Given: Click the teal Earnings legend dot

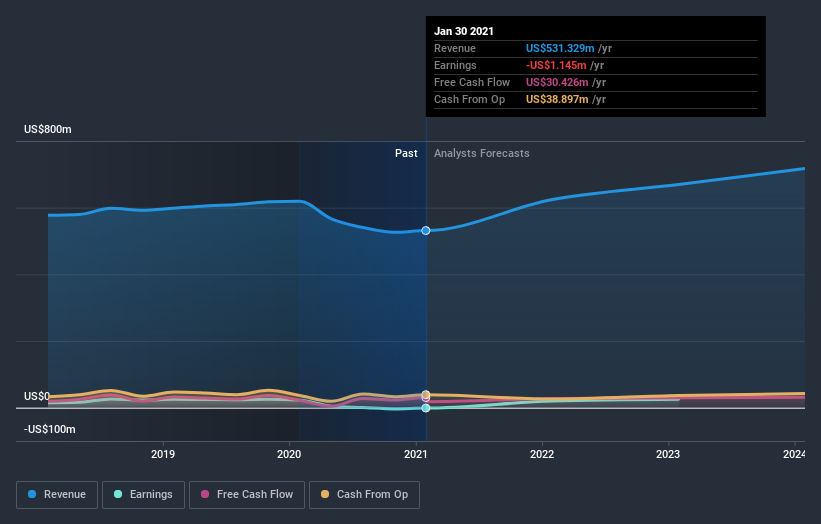Looking at the screenshot, I should (118, 494).
